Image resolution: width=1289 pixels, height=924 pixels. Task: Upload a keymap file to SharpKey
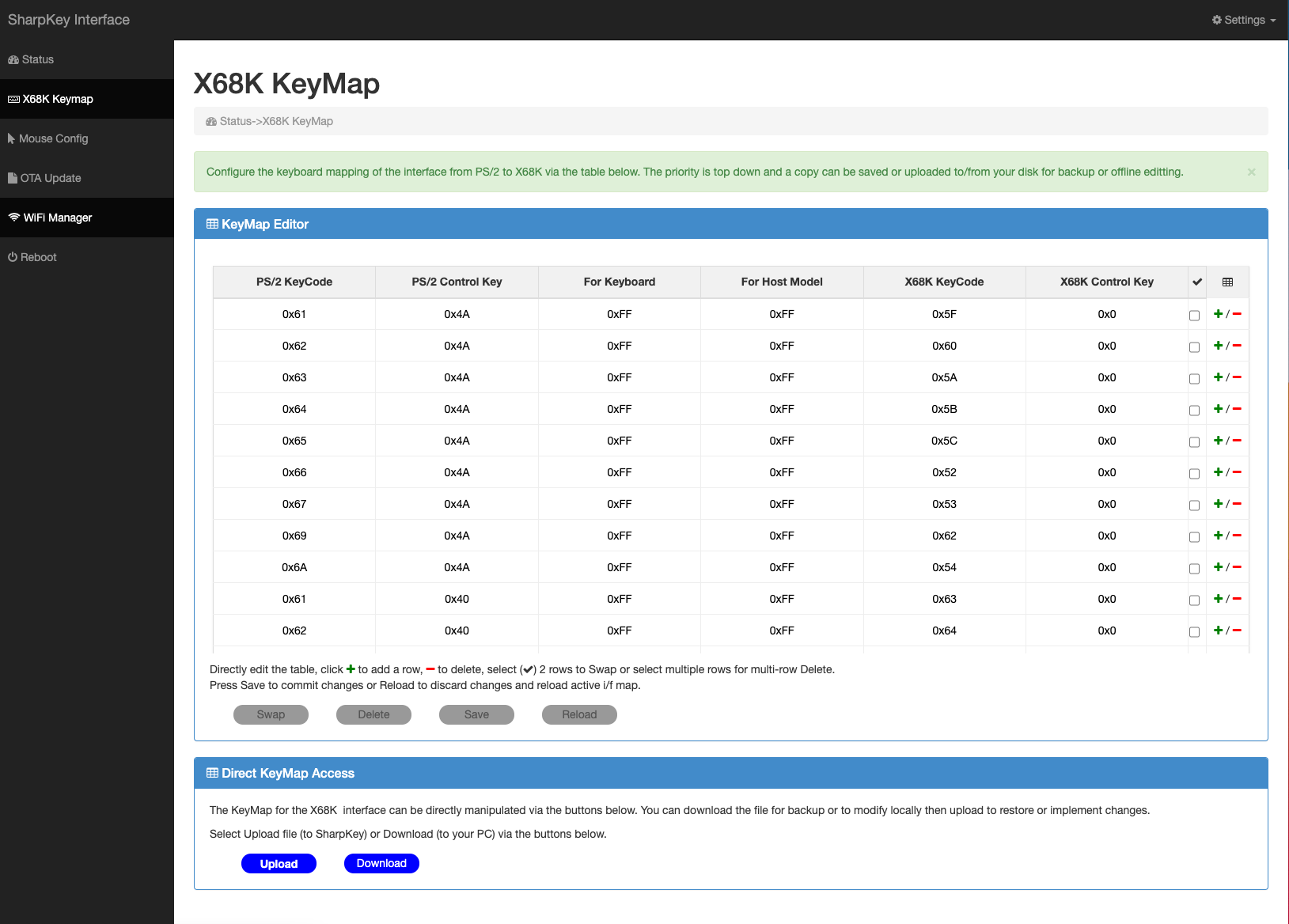pyautogui.click(x=279, y=863)
